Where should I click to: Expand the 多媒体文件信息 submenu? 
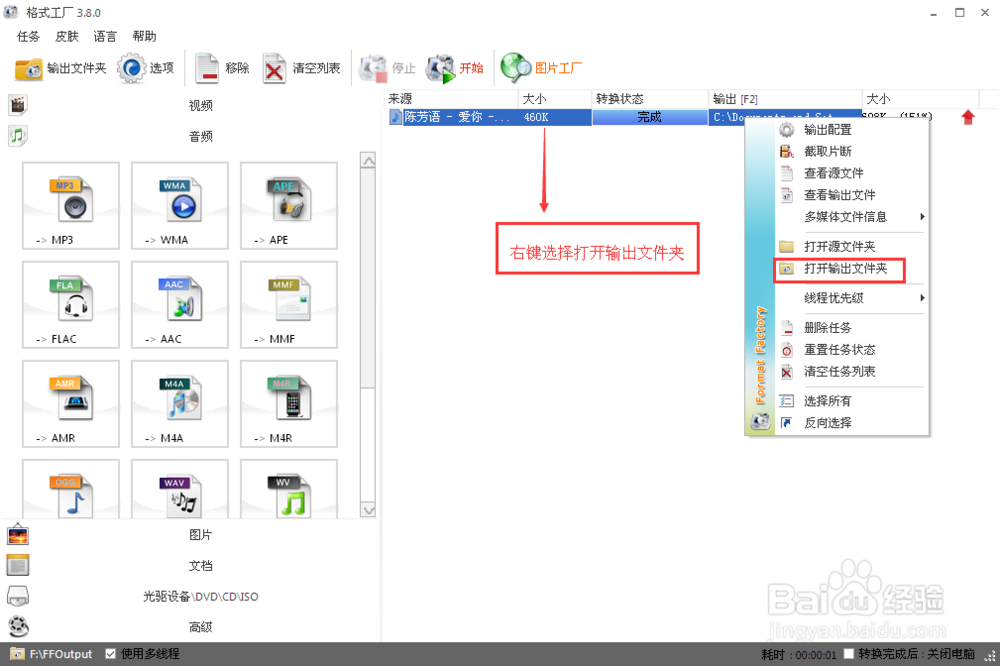(844, 216)
